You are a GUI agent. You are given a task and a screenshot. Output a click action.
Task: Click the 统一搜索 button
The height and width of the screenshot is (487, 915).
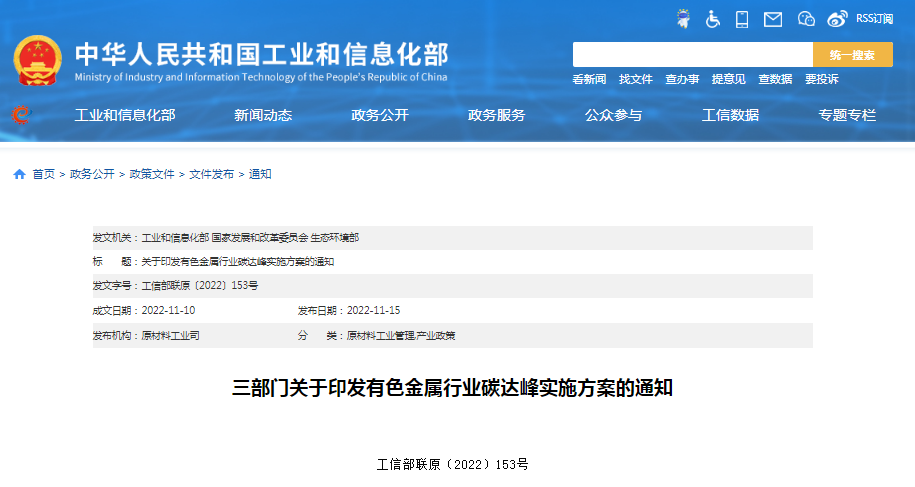point(853,54)
